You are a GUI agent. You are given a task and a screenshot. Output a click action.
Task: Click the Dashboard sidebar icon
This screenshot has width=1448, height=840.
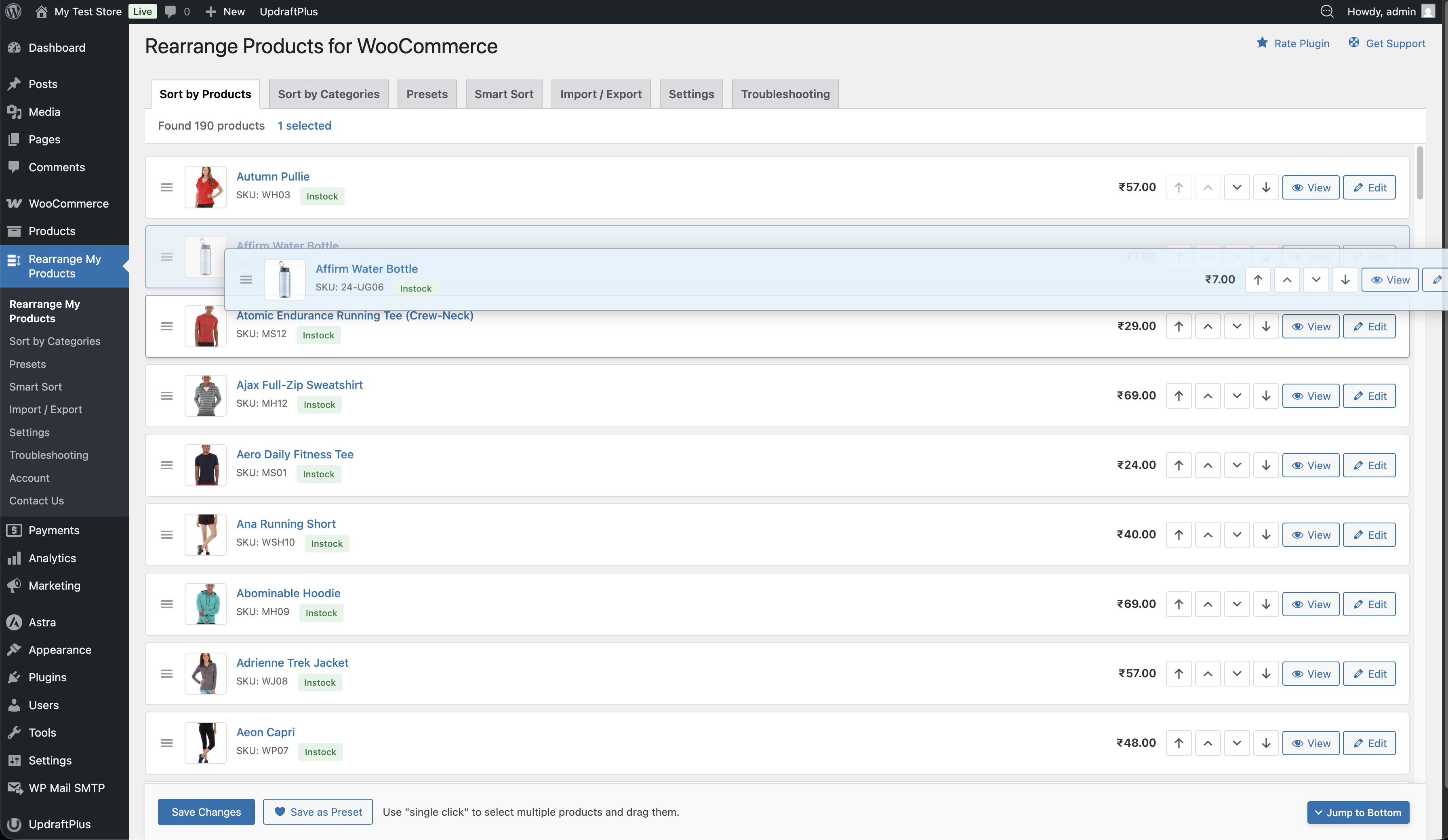click(x=15, y=48)
